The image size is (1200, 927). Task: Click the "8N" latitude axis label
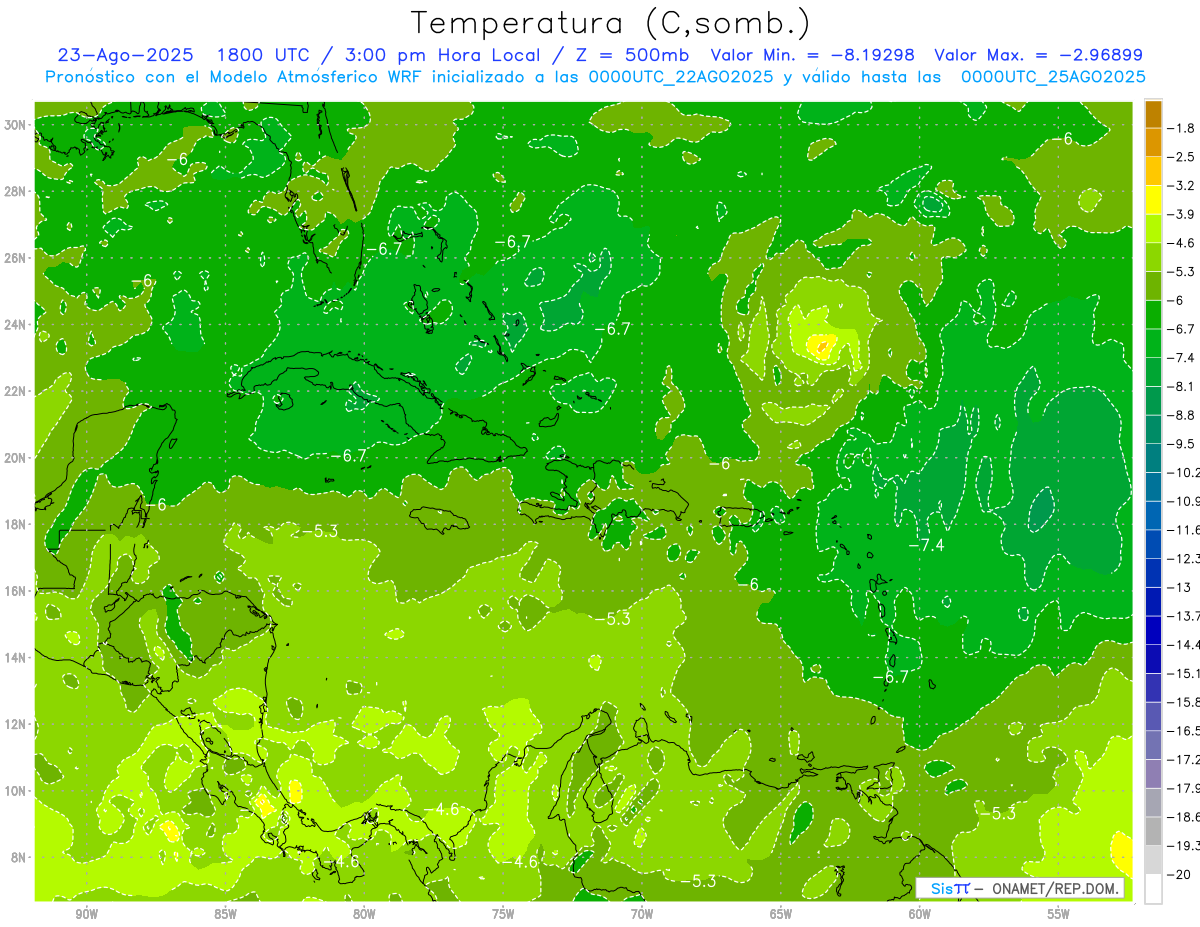[20, 857]
